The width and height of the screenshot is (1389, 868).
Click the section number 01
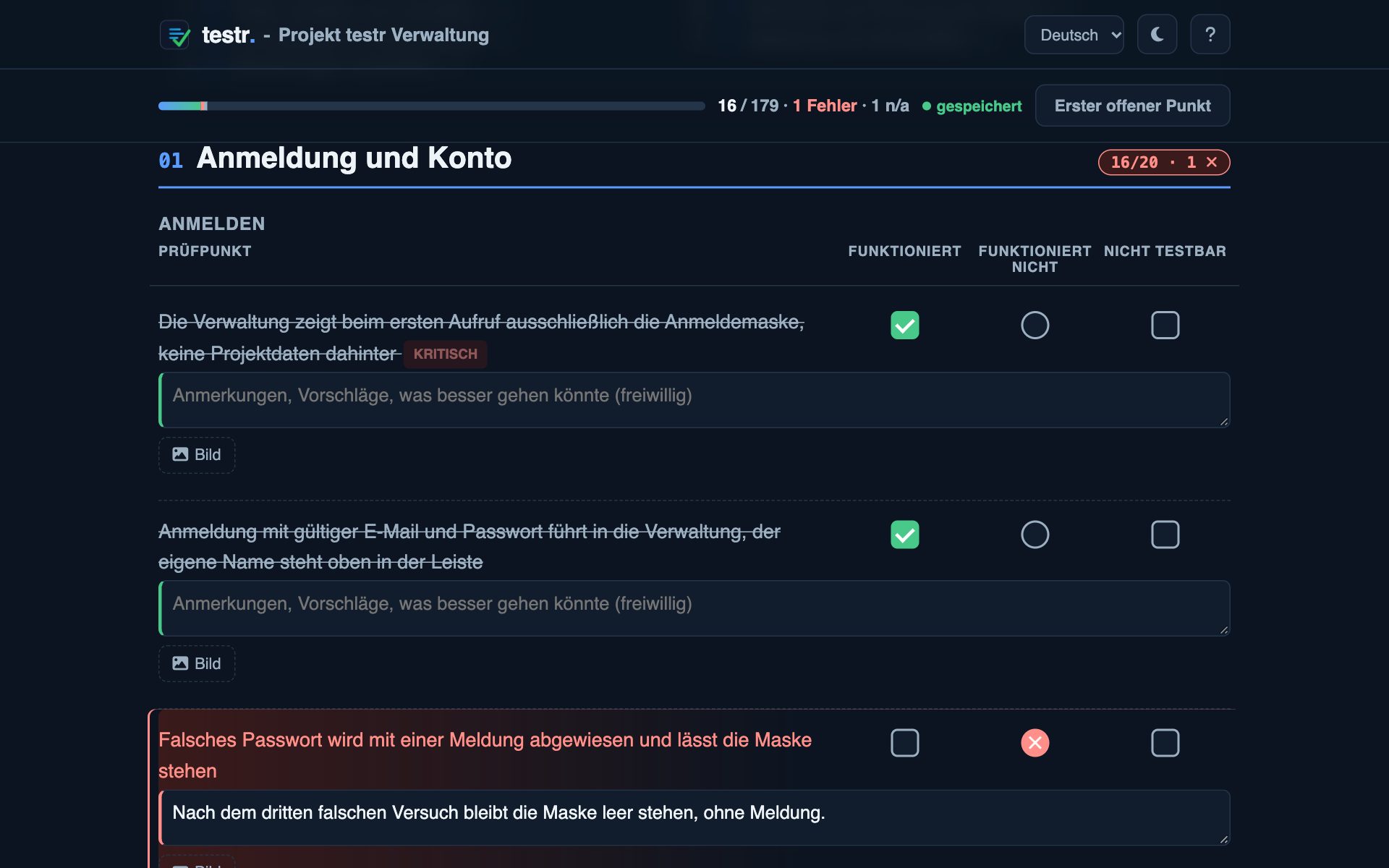pyautogui.click(x=171, y=161)
